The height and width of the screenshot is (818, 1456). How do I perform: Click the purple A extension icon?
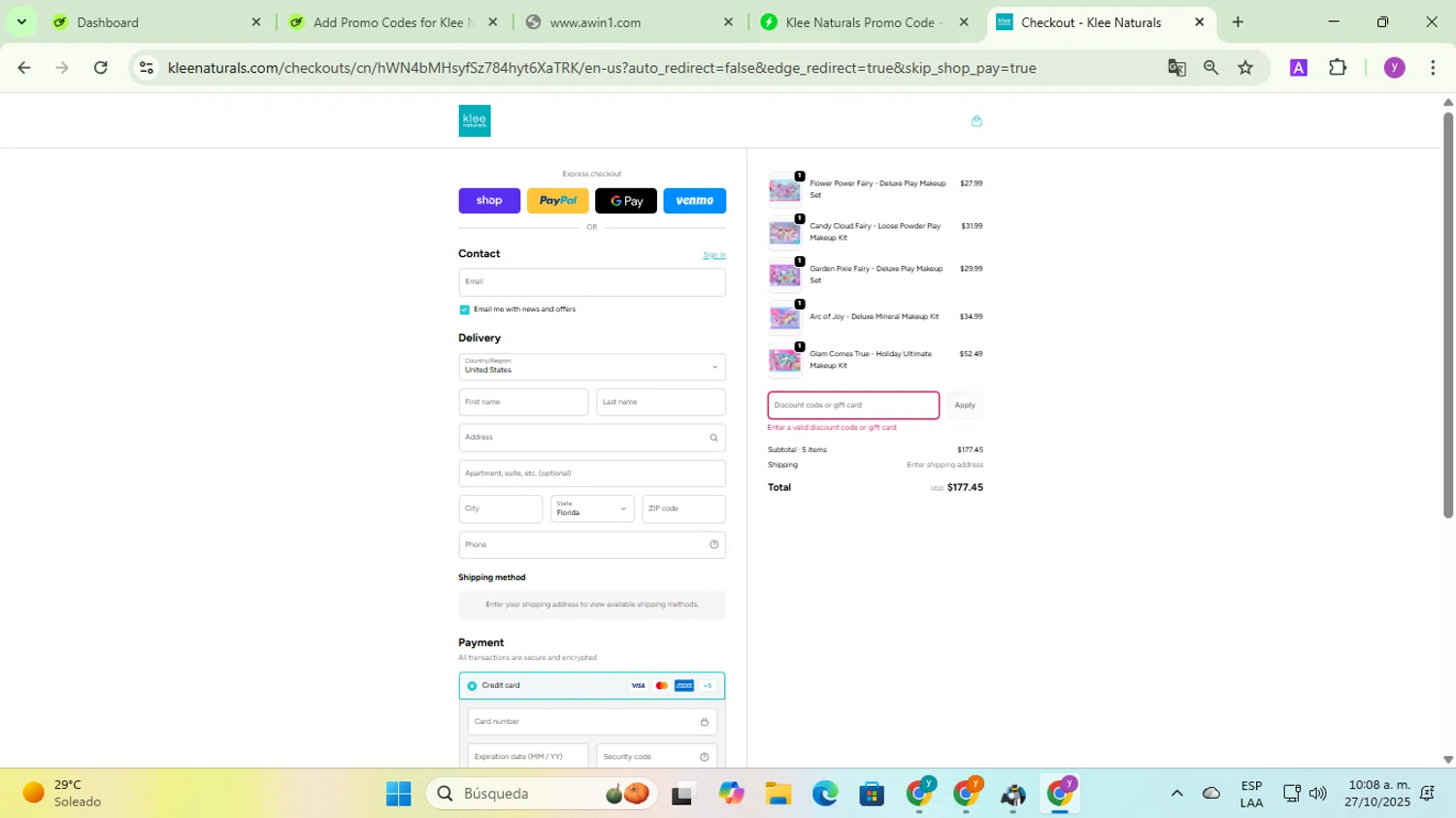coord(1299,68)
